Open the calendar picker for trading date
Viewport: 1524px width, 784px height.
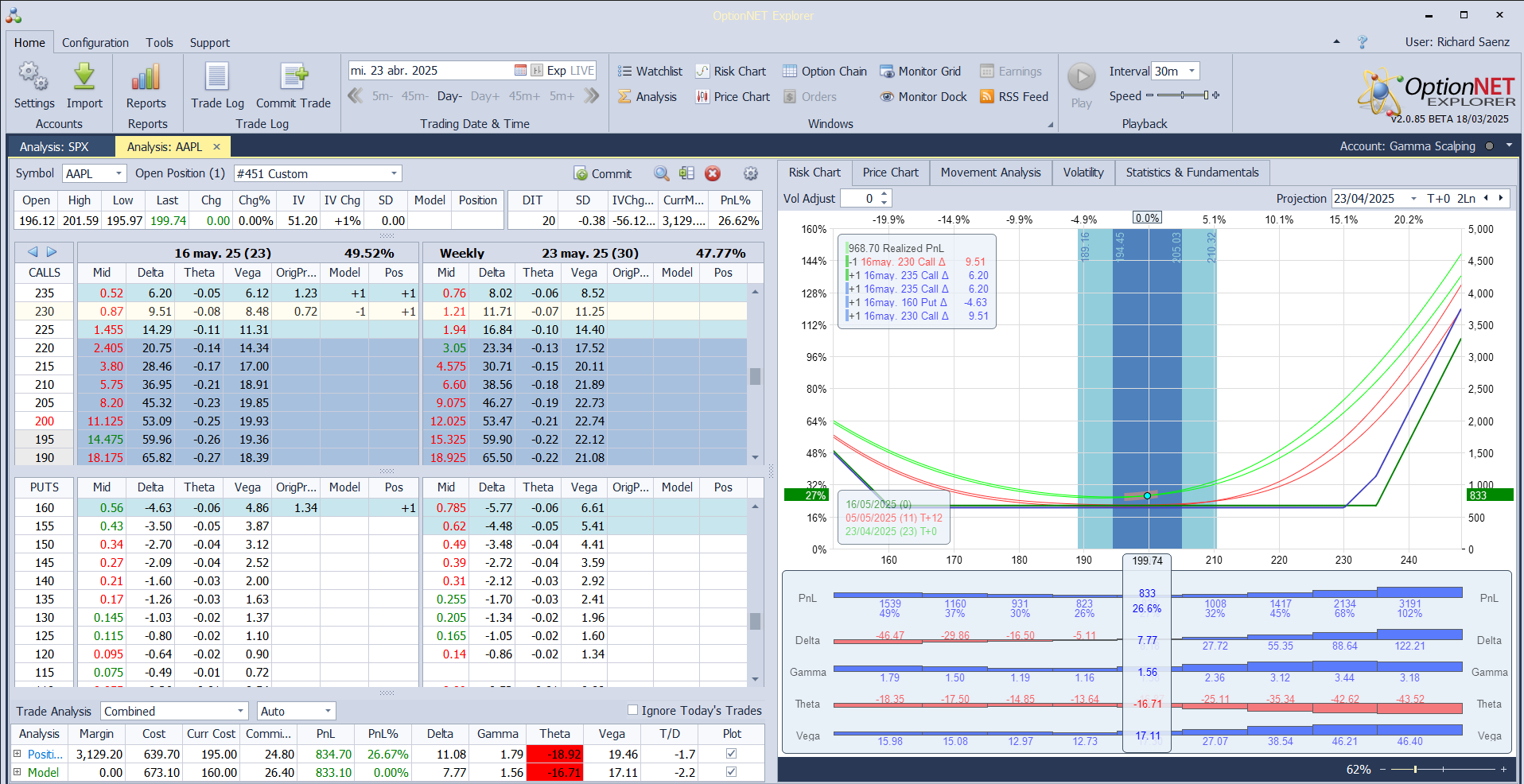tap(520, 70)
